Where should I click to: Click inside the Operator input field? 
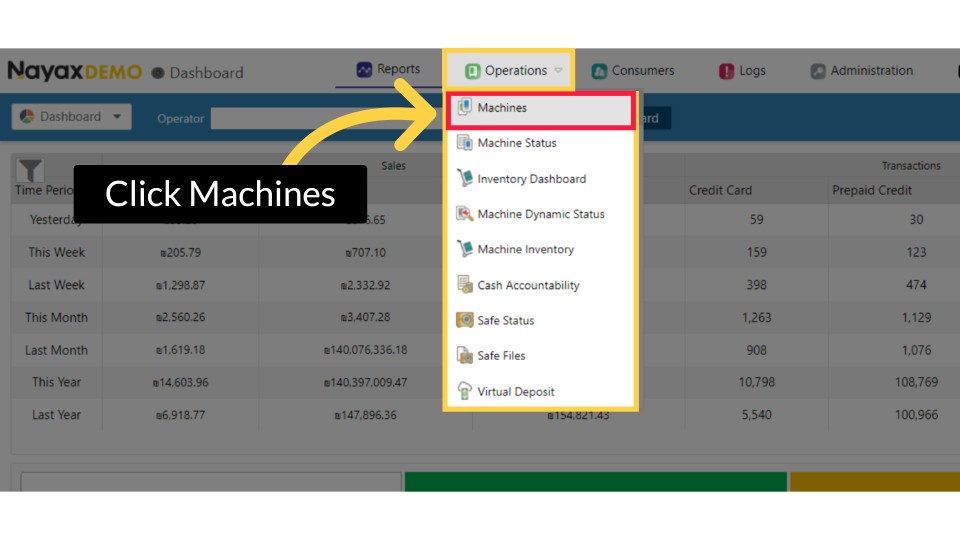320,118
